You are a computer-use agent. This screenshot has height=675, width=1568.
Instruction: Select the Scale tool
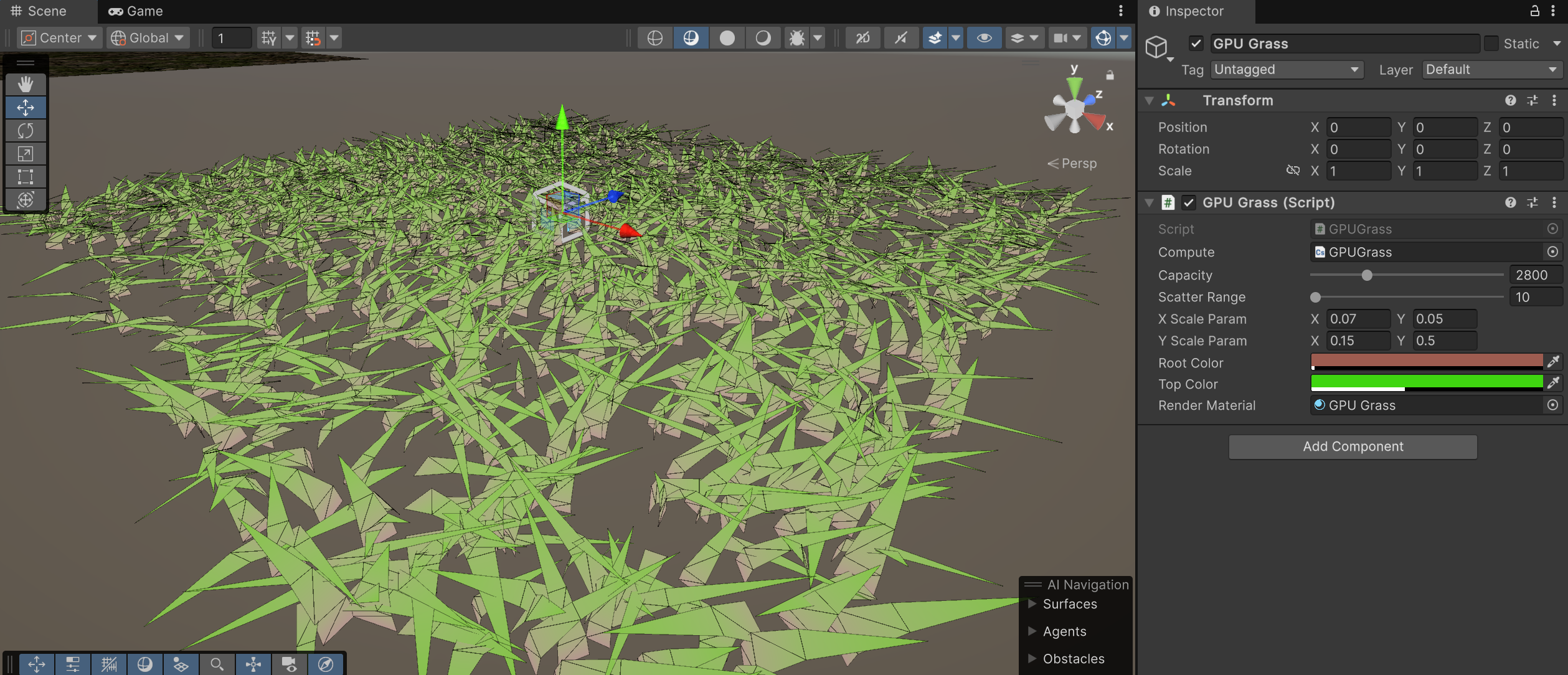click(26, 154)
